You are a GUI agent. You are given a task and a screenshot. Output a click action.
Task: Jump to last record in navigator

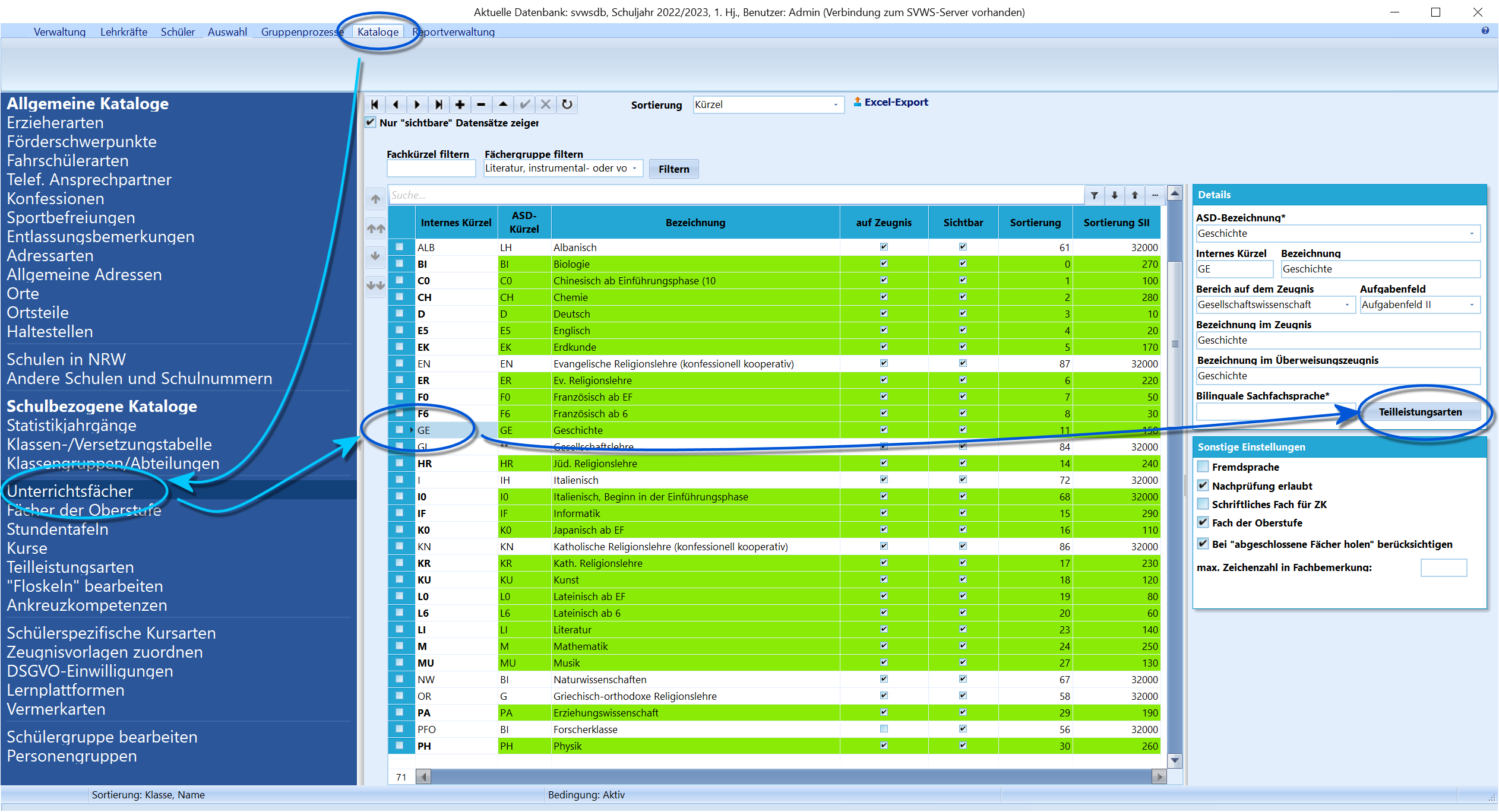[x=439, y=104]
